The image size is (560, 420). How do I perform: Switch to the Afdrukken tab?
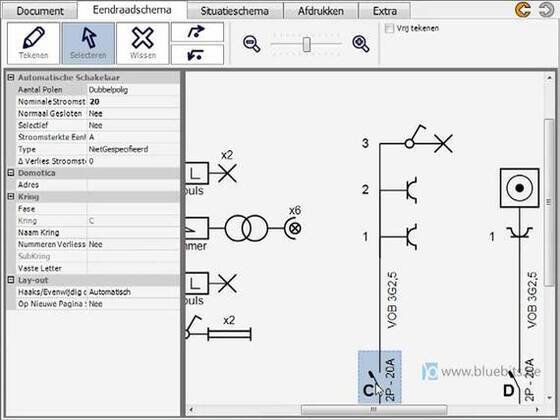pyautogui.click(x=320, y=11)
